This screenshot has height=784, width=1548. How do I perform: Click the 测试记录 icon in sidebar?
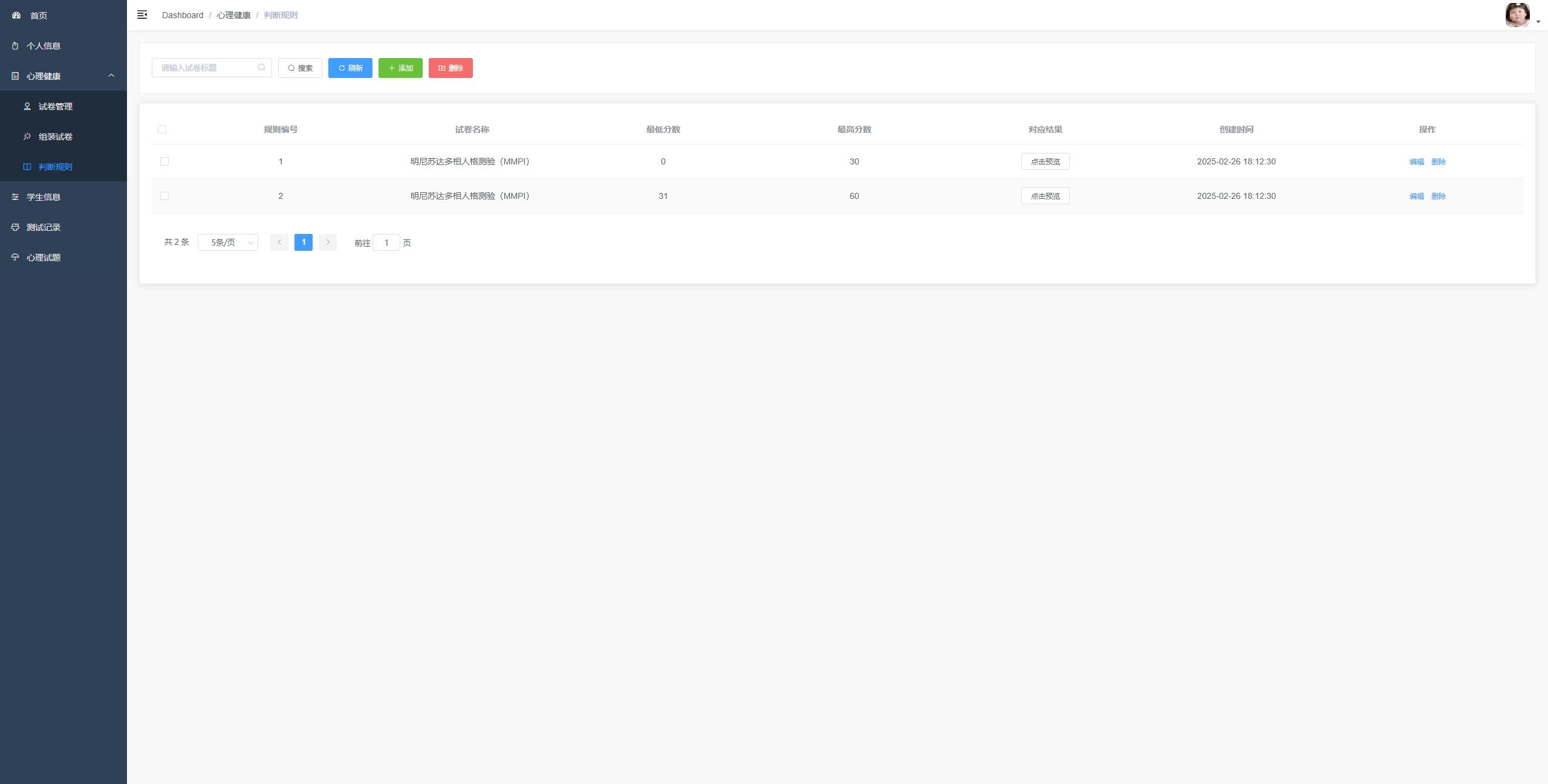coord(15,227)
